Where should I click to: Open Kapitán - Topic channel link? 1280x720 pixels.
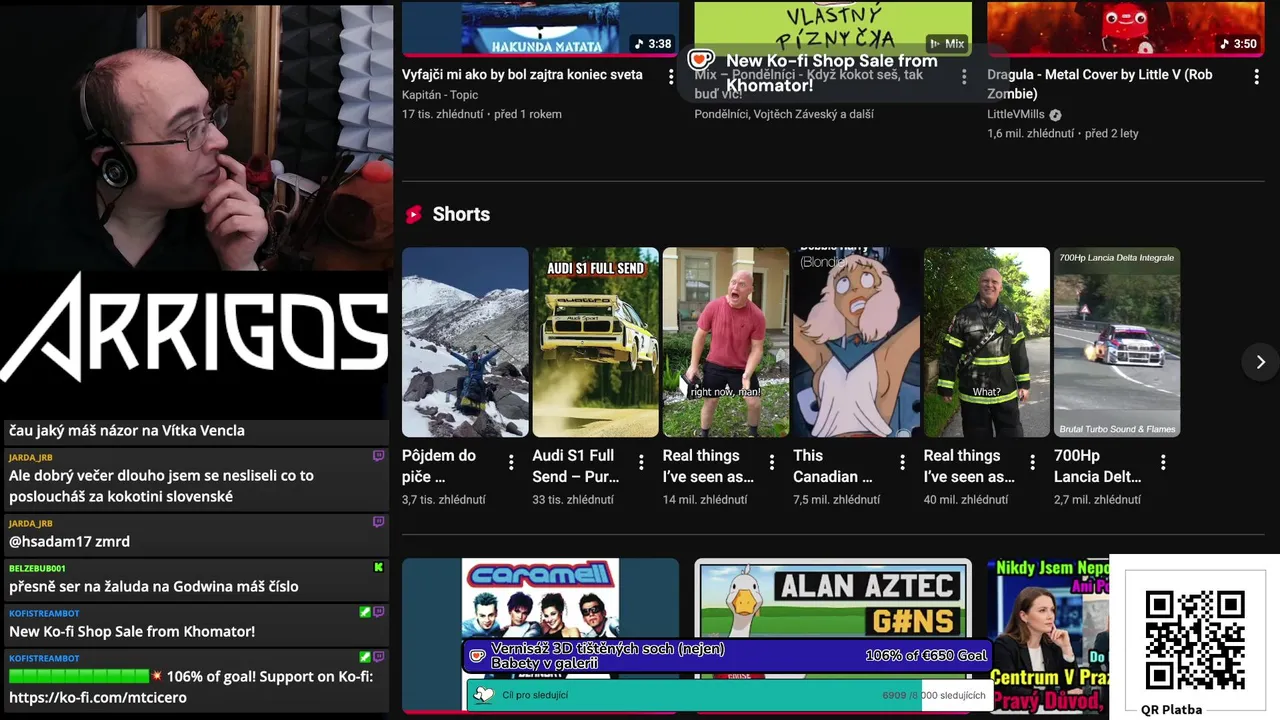coord(440,95)
